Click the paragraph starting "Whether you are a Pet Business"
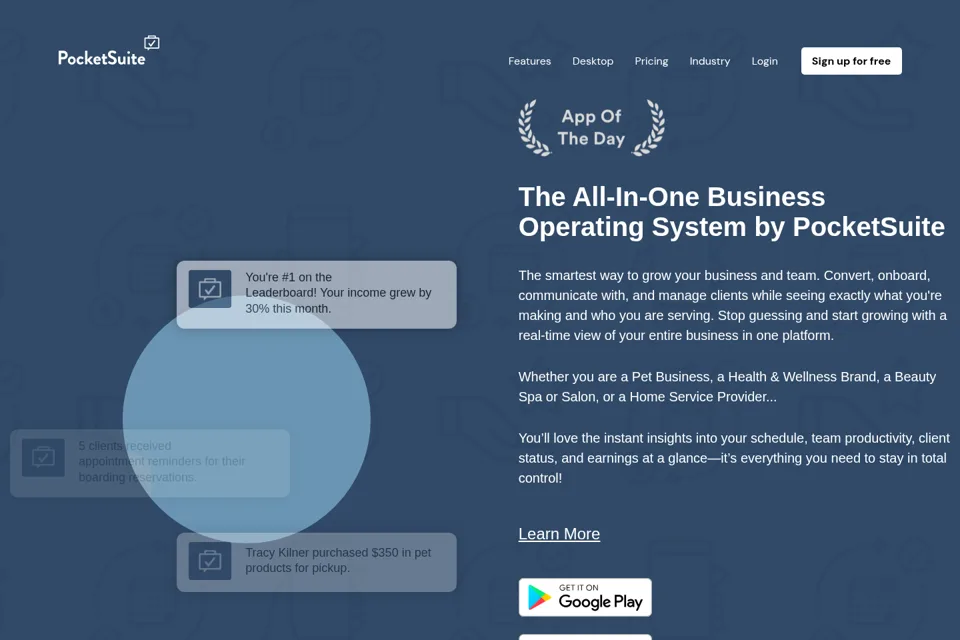Image resolution: width=960 pixels, height=640 pixels. point(727,386)
